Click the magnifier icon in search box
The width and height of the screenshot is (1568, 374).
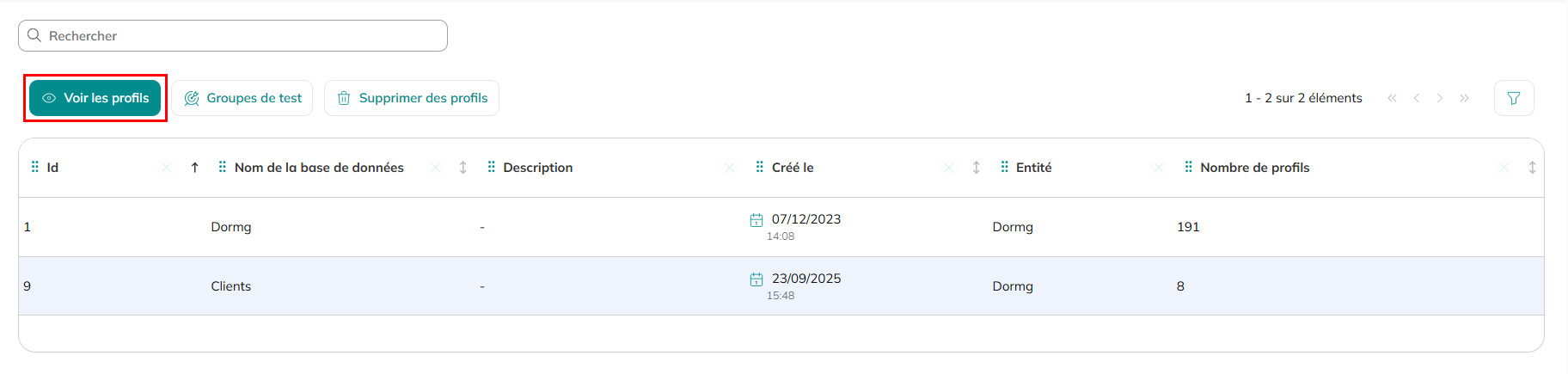[34, 35]
